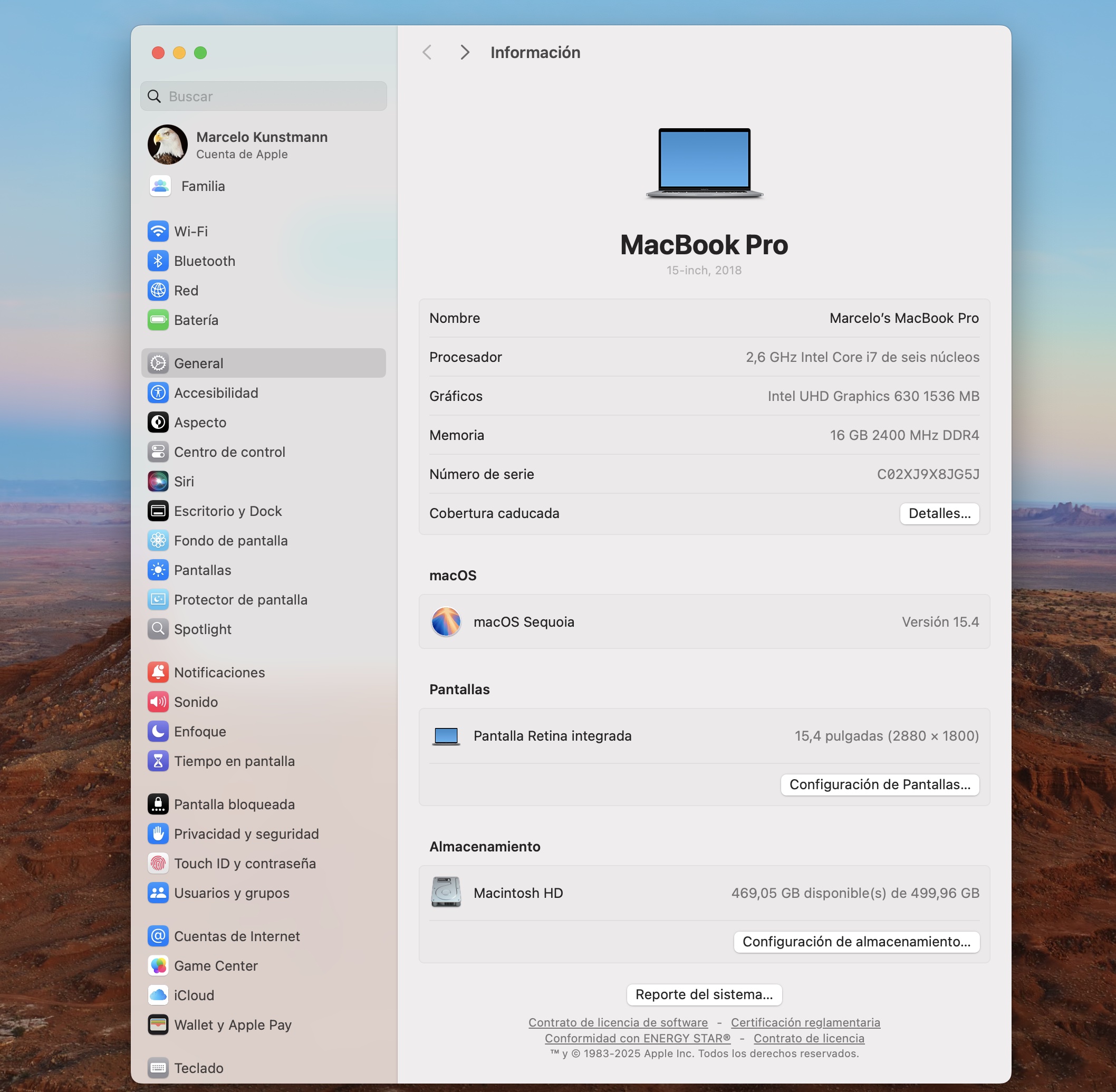The width and height of the screenshot is (1116, 1092).
Task: Open the Siri settings icon
Action: pos(158,481)
